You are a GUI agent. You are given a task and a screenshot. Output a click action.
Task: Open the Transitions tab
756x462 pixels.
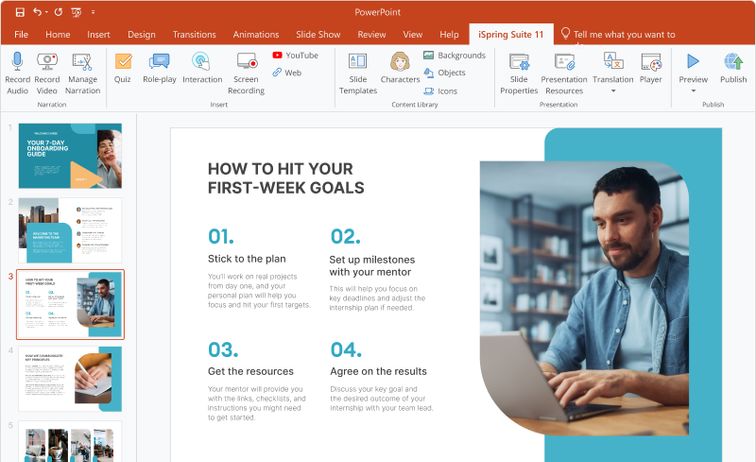pos(194,34)
